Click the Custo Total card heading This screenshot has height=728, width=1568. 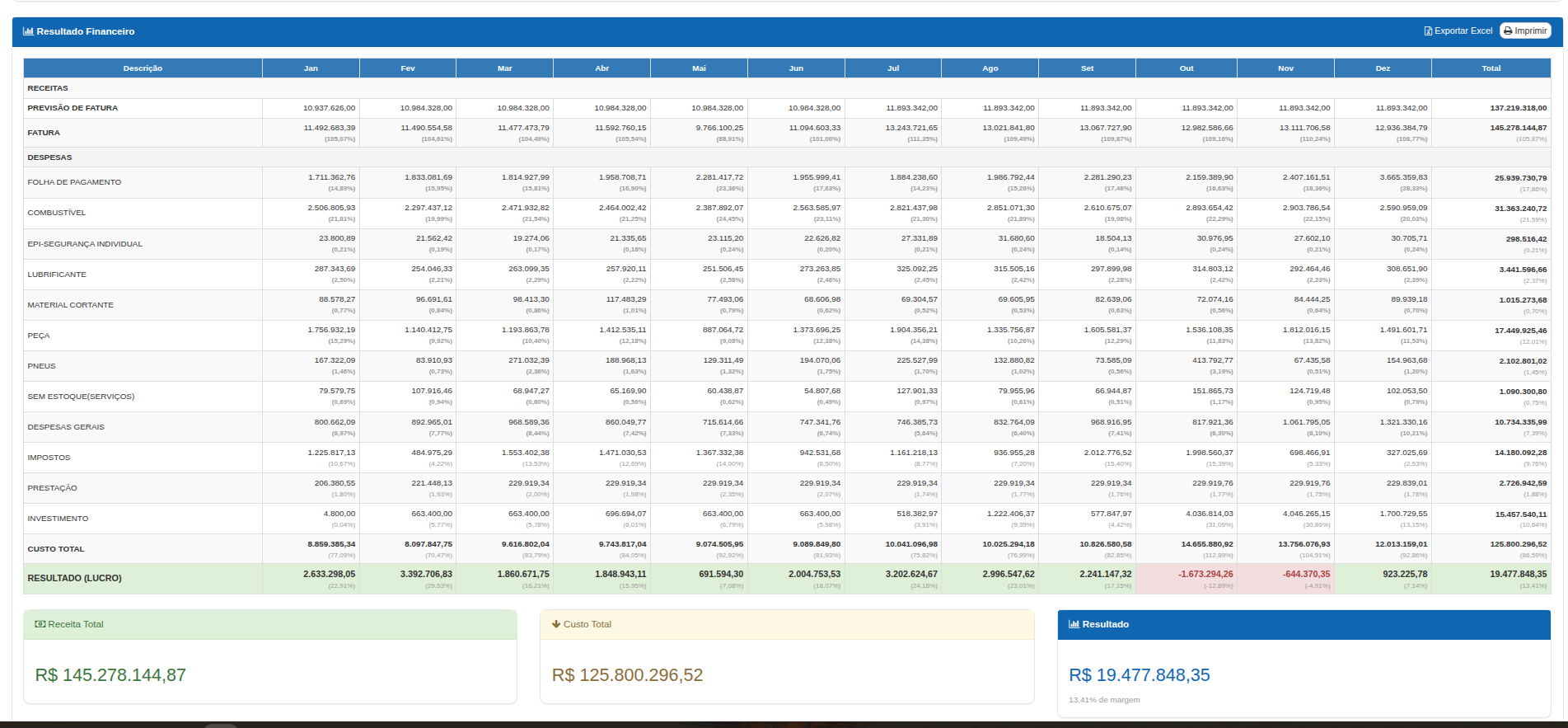pyautogui.click(x=587, y=624)
